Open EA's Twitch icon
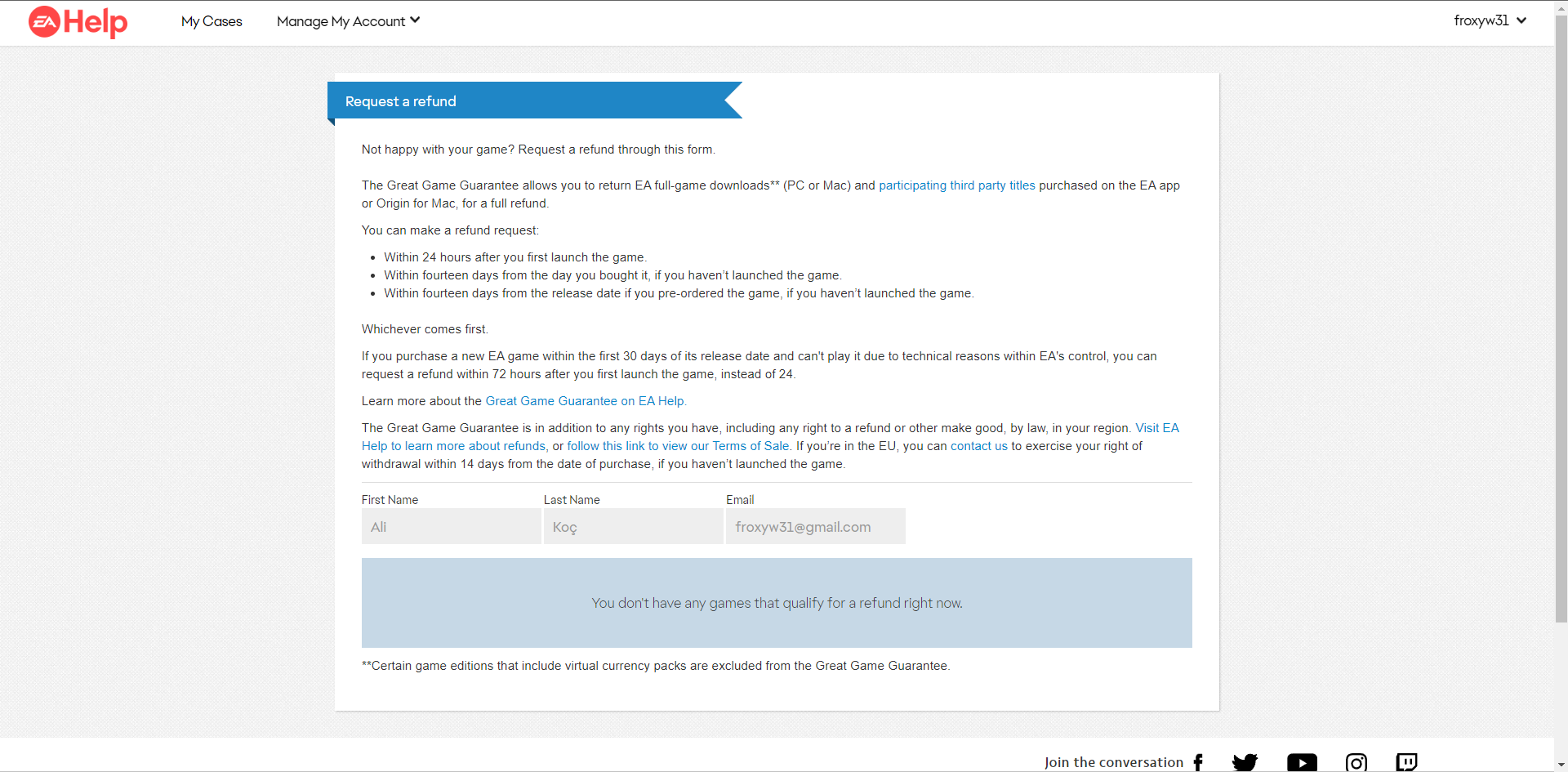 coord(1406,762)
